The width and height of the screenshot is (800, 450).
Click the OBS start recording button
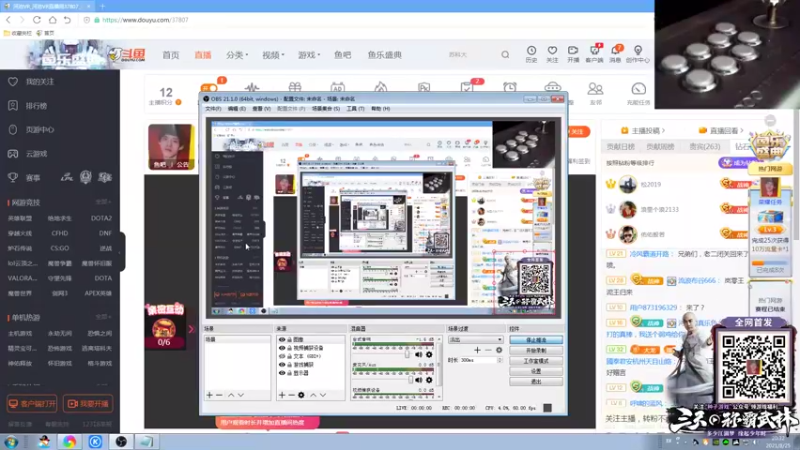pyautogui.click(x=536, y=351)
